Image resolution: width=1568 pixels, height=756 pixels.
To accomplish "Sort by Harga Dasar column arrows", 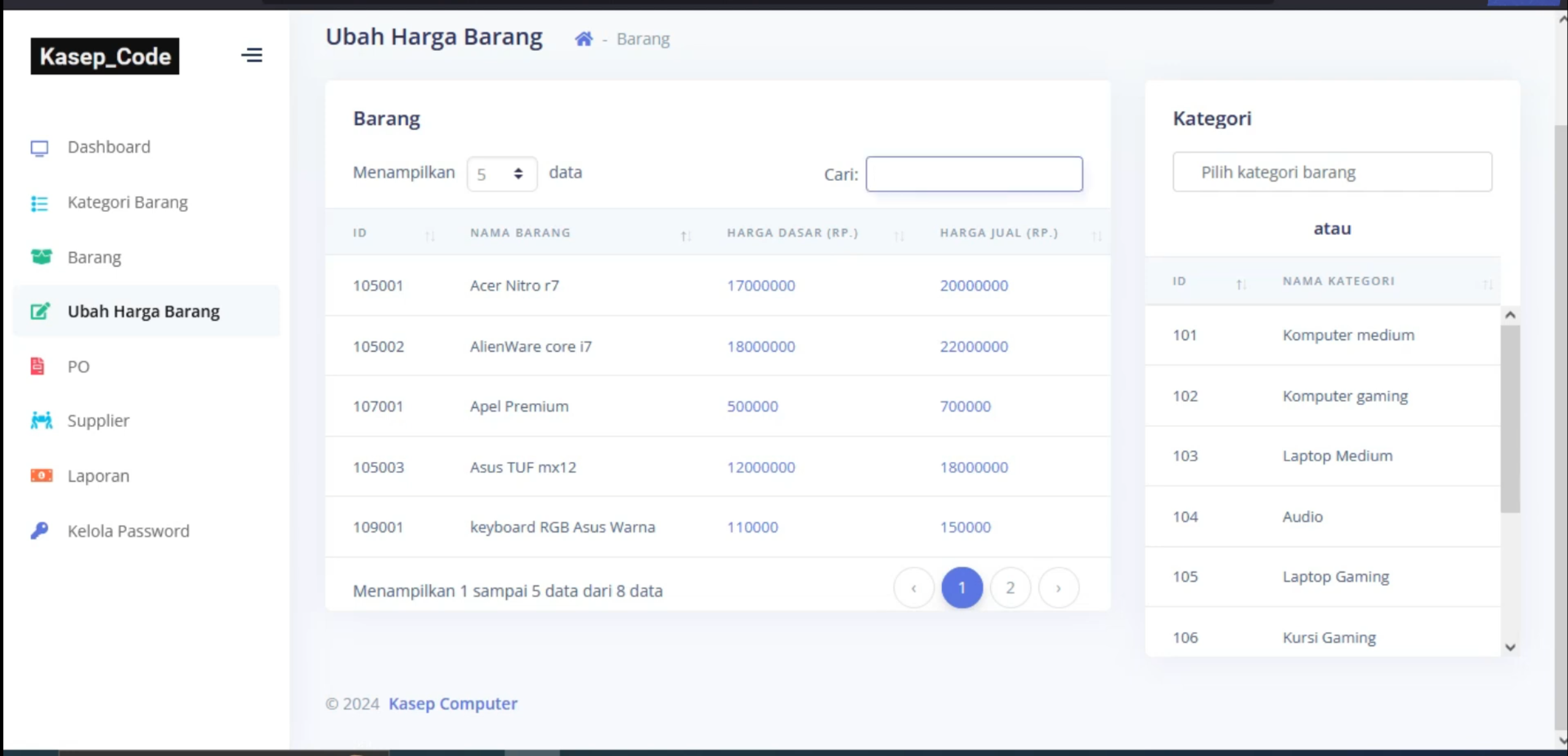I will [x=899, y=235].
